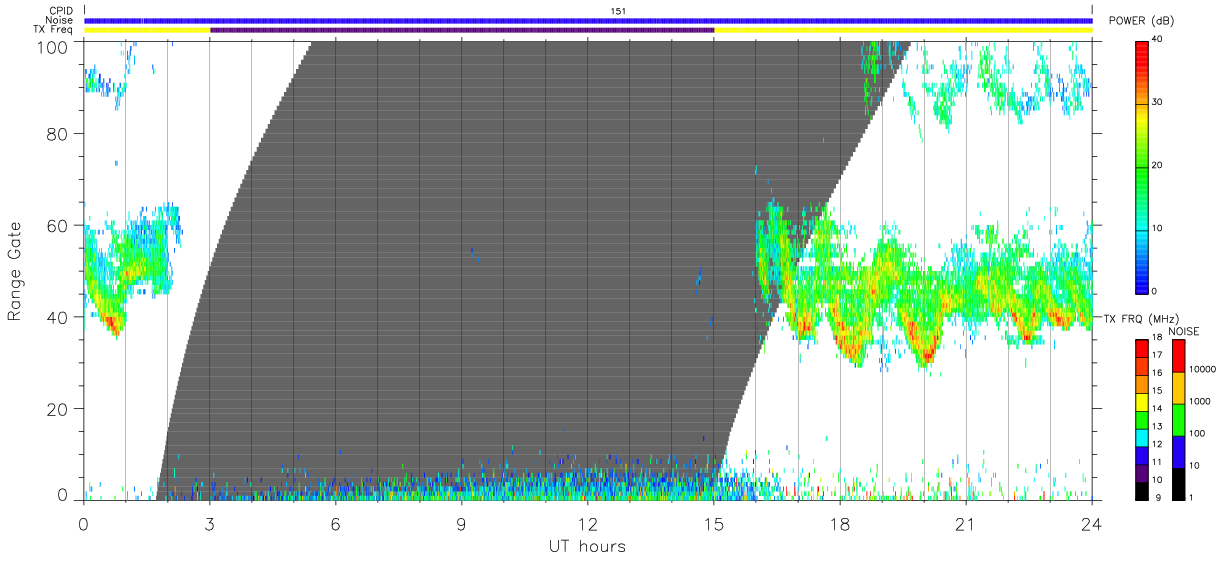Viewport: 1228px width, 567px height.
Task: Click the UT hours axis title
Action: pyautogui.click(x=587, y=546)
